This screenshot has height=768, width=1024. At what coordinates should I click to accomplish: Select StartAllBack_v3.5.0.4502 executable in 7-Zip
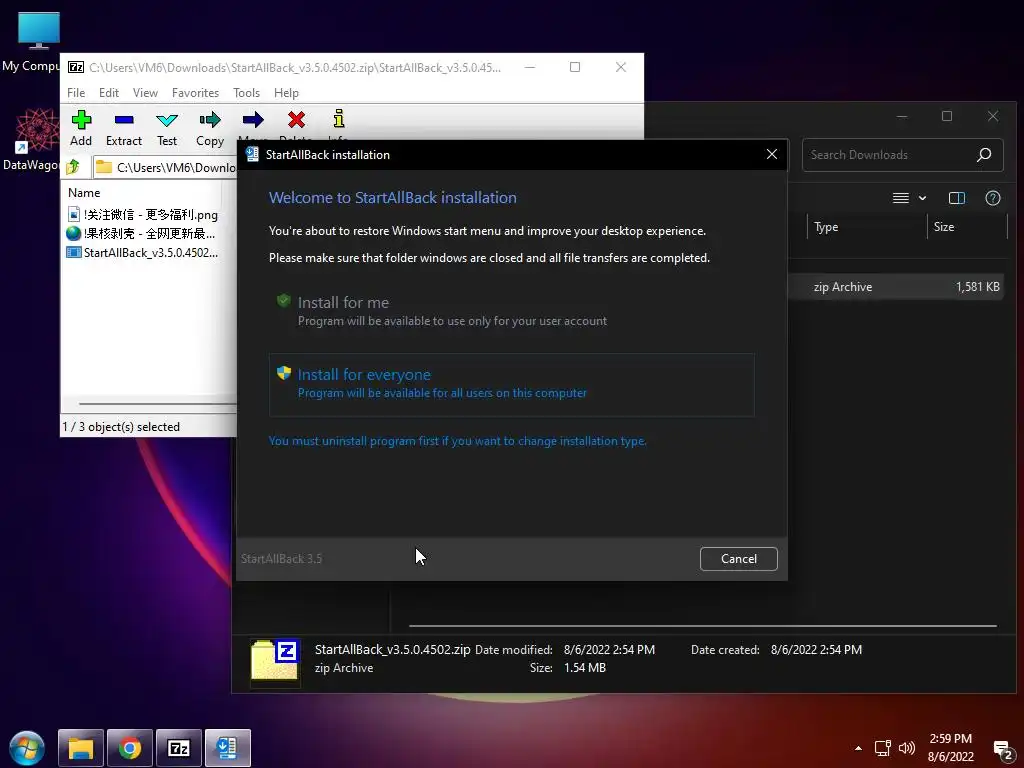point(142,252)
